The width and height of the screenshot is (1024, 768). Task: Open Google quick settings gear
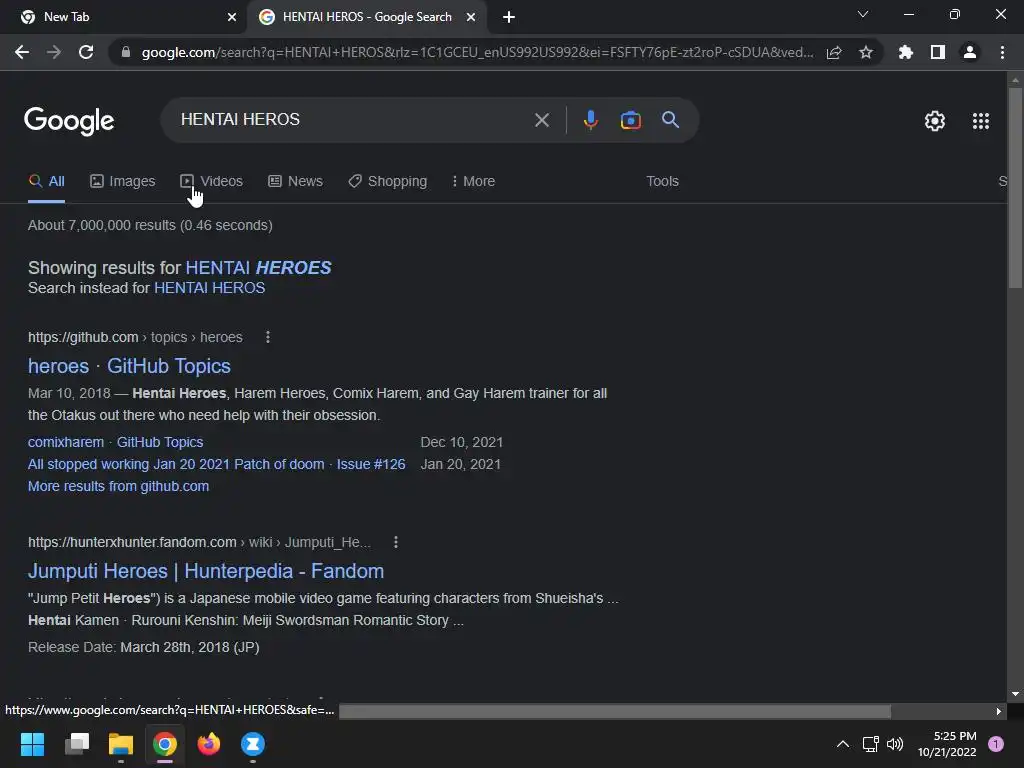coord(935,121)
